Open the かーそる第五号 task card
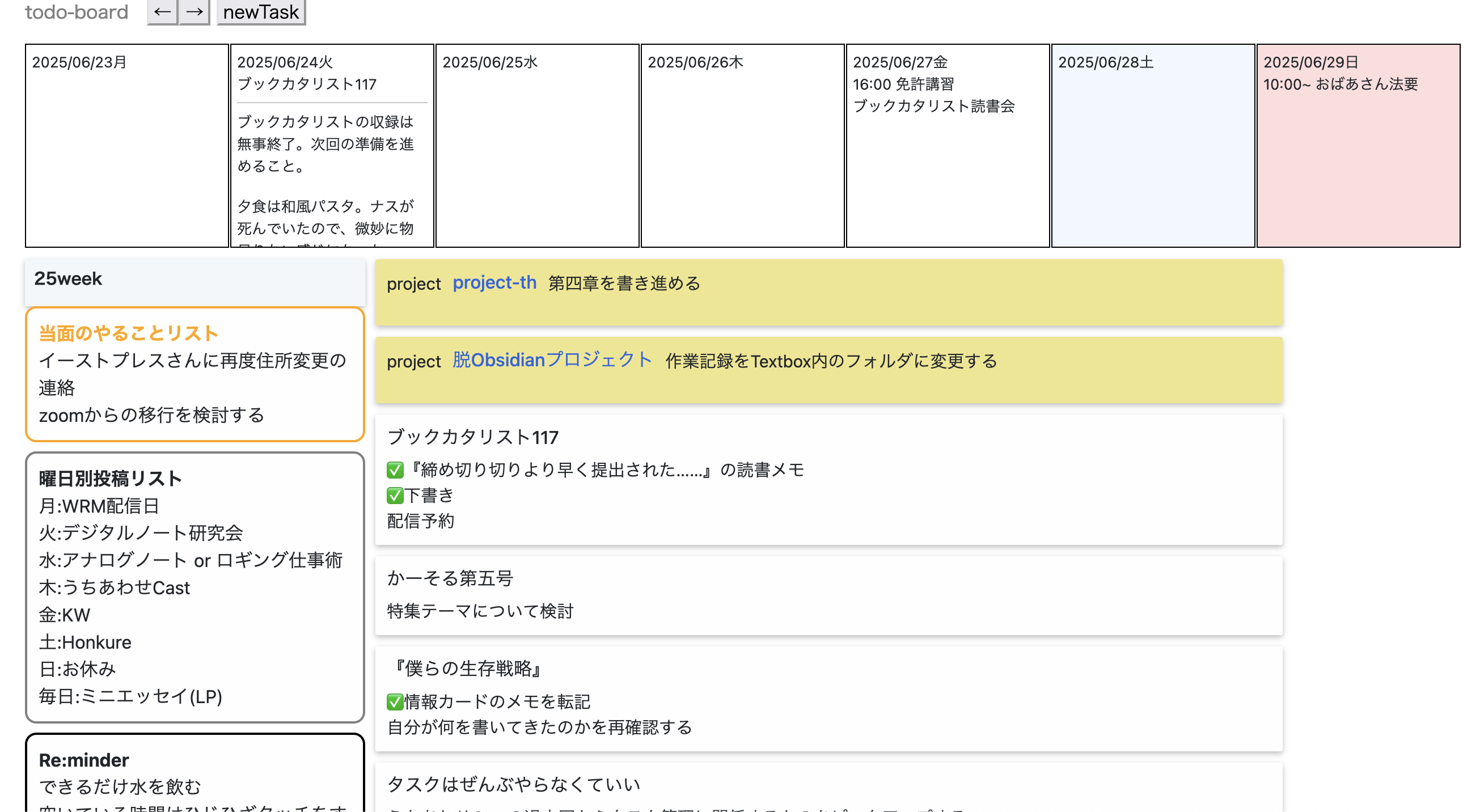Image resolution: width=1463 pixels, height=812 pixels. pos(450,578)
